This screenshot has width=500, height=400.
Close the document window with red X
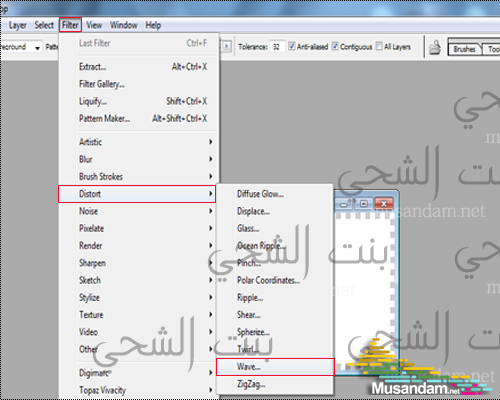click(x=384, y=203)
